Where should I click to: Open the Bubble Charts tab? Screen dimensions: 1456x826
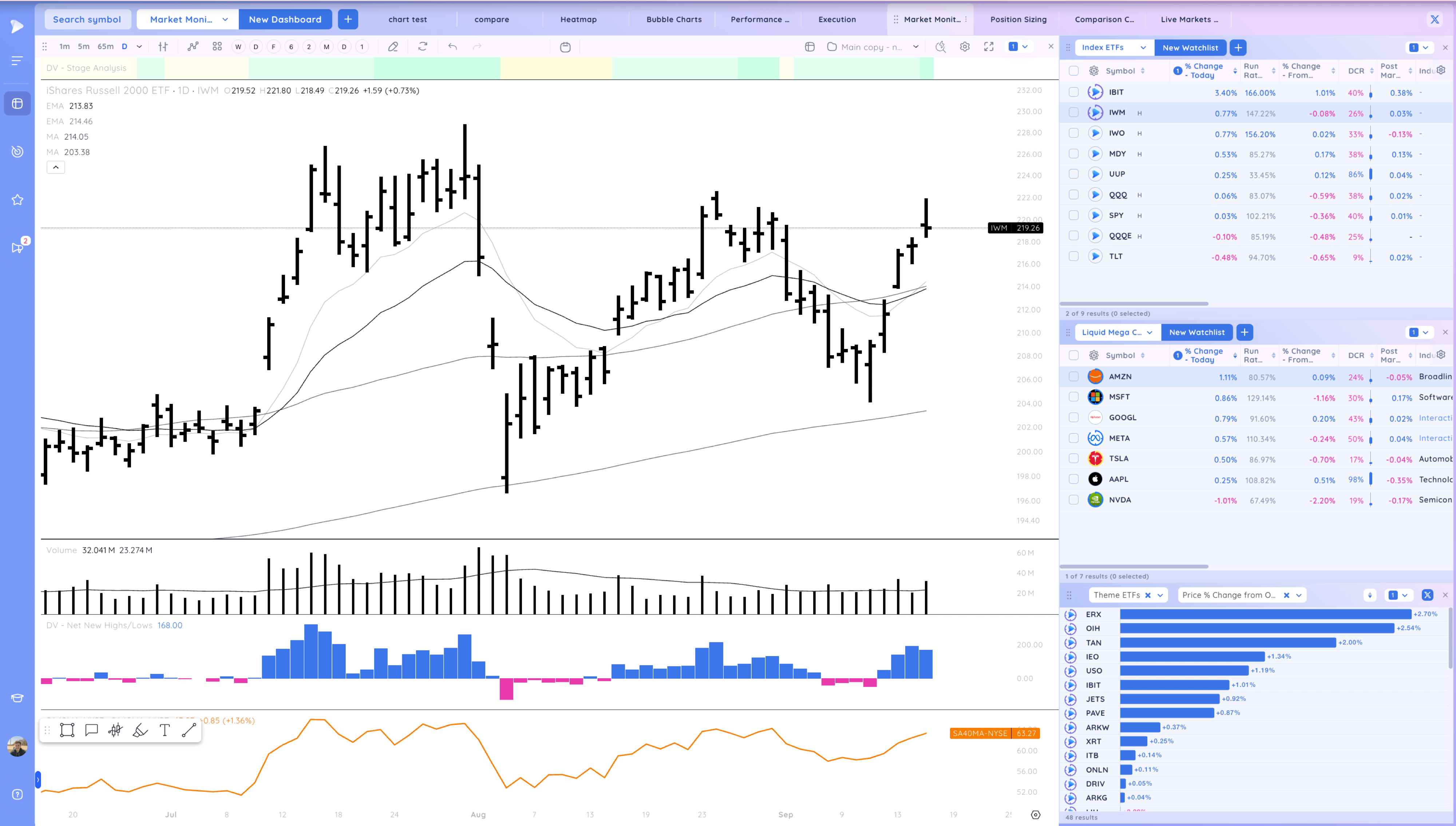(x=673, y=19)
